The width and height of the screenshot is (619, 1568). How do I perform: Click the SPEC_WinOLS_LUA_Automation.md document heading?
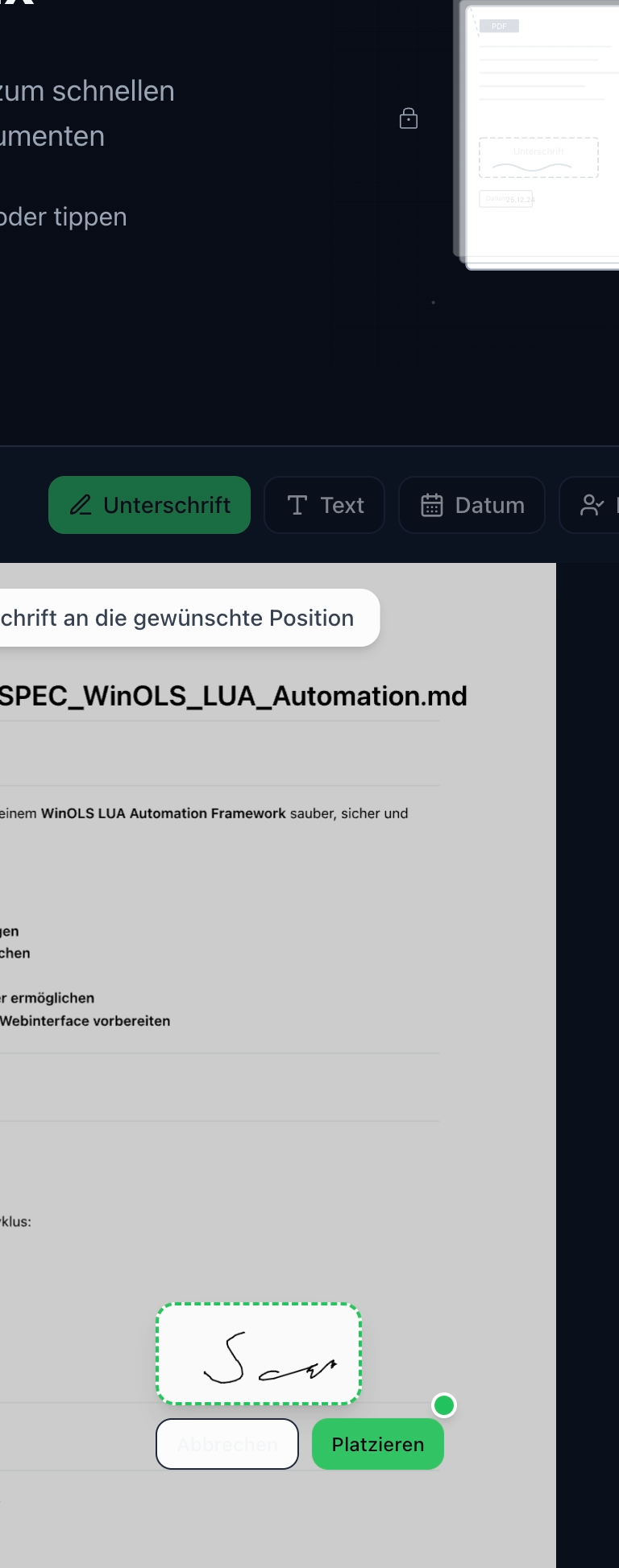233,696
